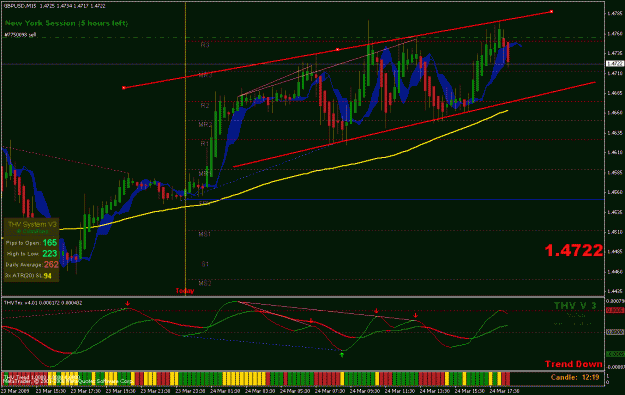625x395 pixels.
Task: Click the 23 Mar 21:30 time label
Action: pyautogui.click(x=155, y=391)
